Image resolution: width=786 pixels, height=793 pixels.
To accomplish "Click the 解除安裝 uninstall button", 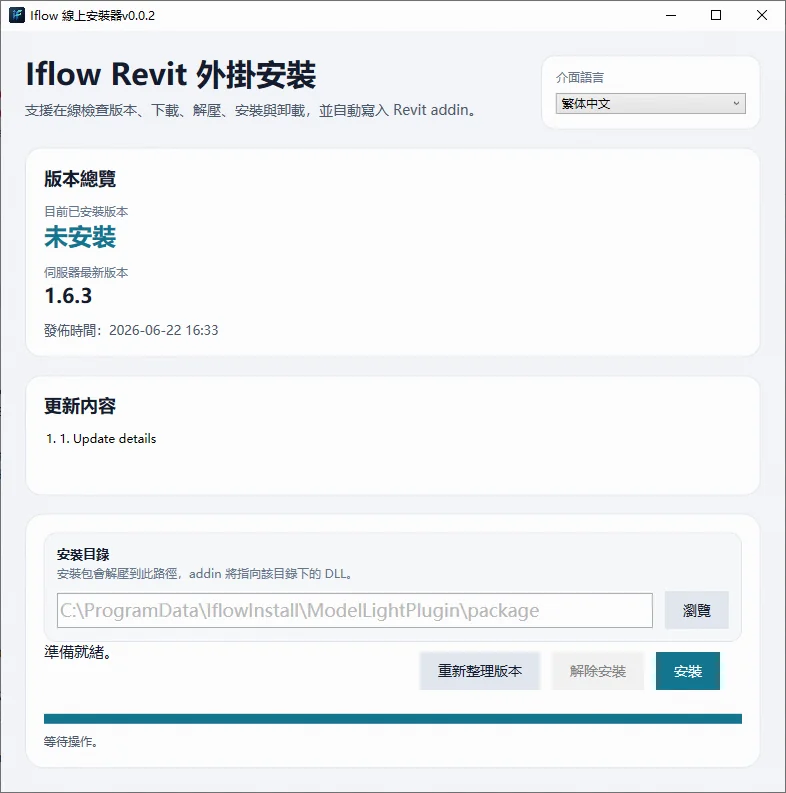I will (597, 671).
